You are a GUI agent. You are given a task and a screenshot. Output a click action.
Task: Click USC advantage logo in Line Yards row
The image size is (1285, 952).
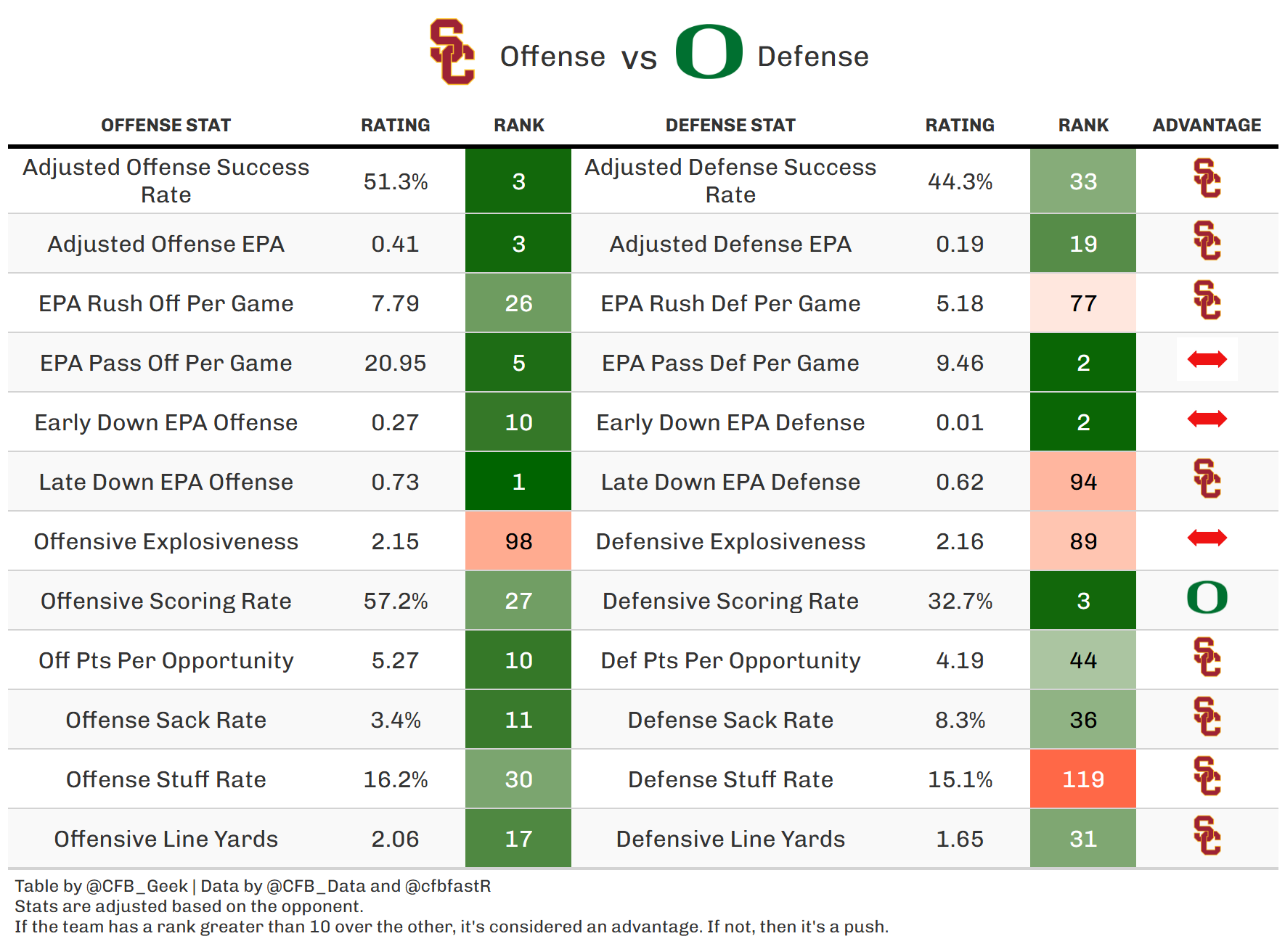click(1207, 836)
